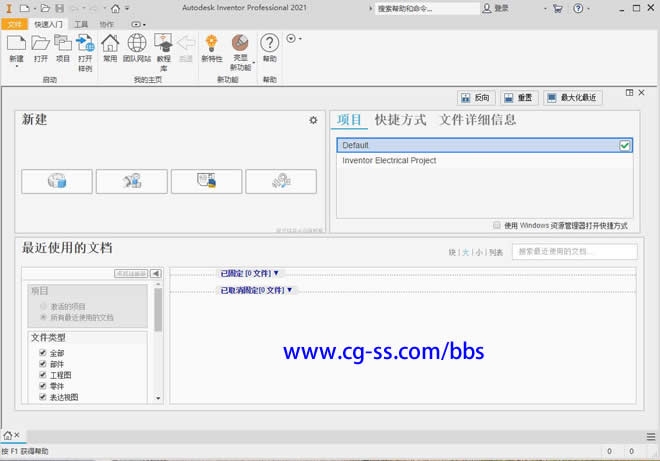
Task: Toggle the 全部 file type checkbox
Action: coord(42,353)
